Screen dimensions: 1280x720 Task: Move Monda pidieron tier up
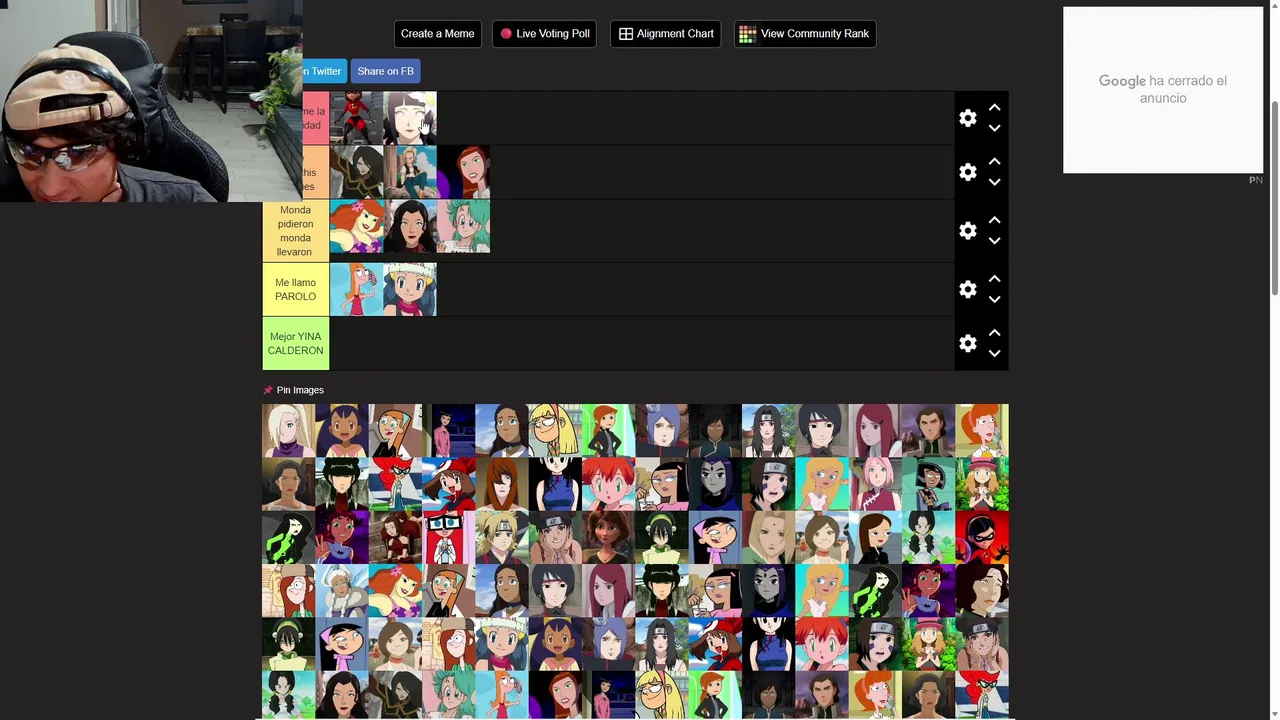(994, 219)
